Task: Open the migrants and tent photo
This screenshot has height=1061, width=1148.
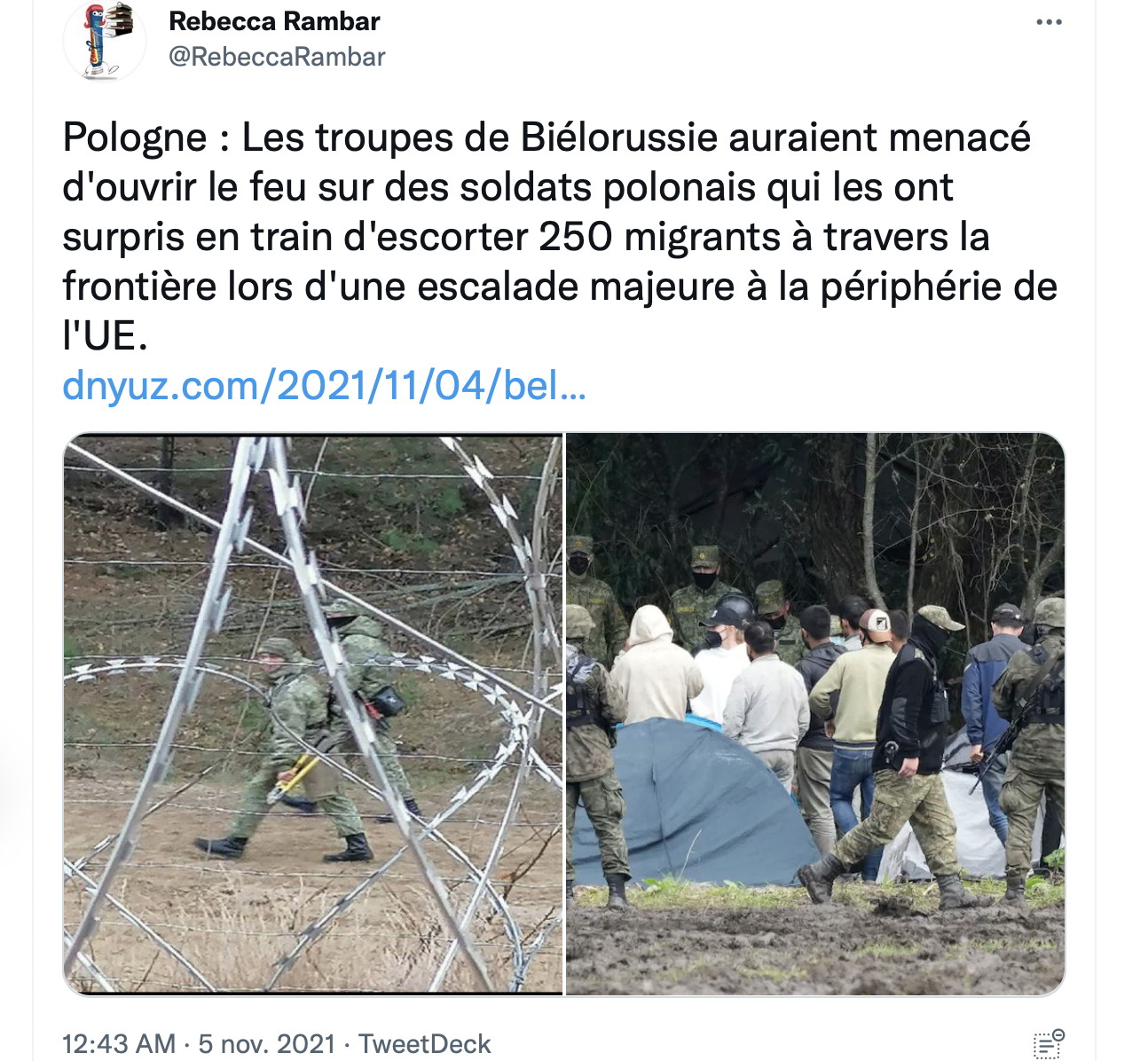Action: click(x=815, y=714)
